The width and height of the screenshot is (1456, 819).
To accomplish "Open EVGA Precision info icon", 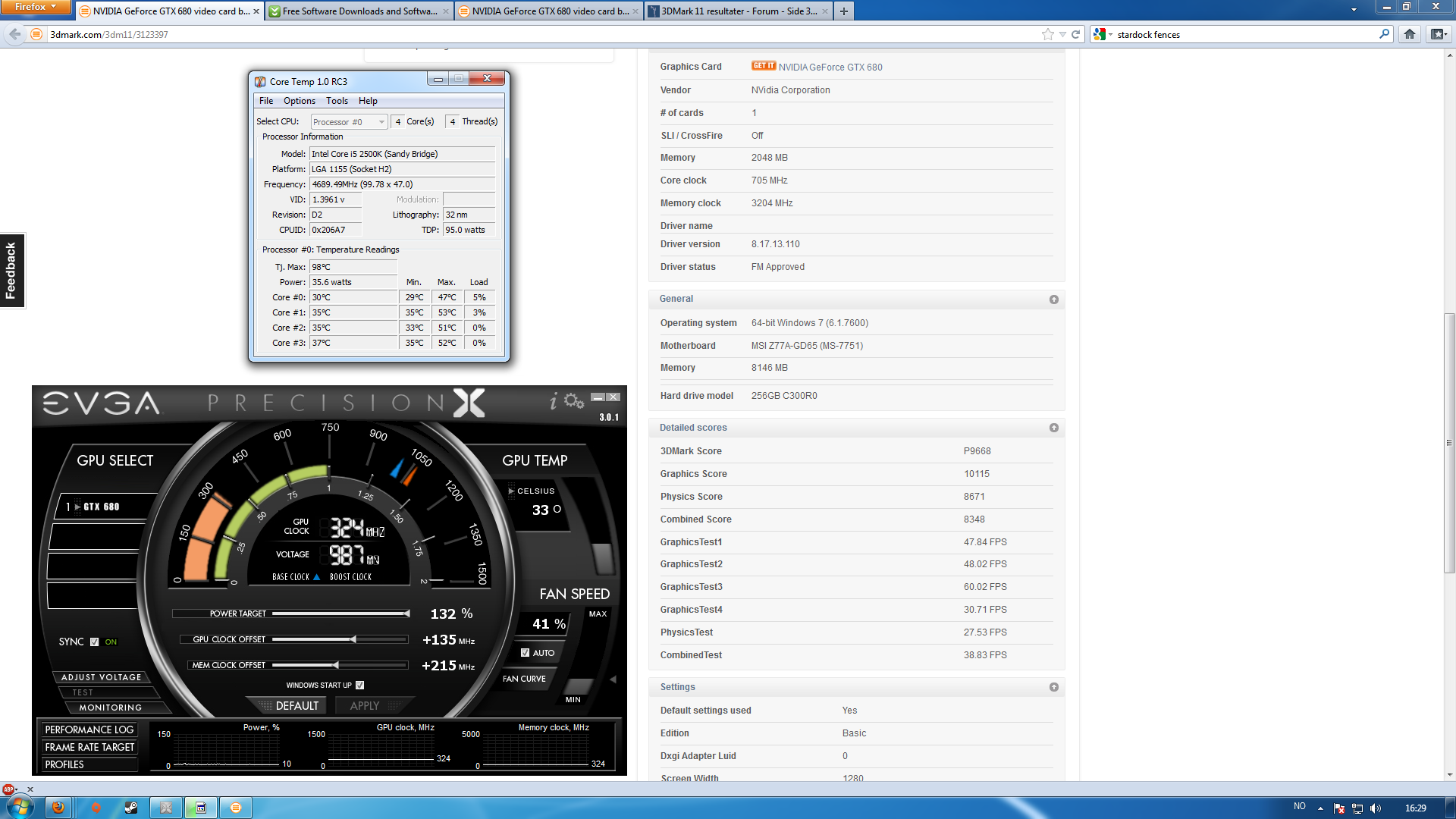I will coord(554,401).
